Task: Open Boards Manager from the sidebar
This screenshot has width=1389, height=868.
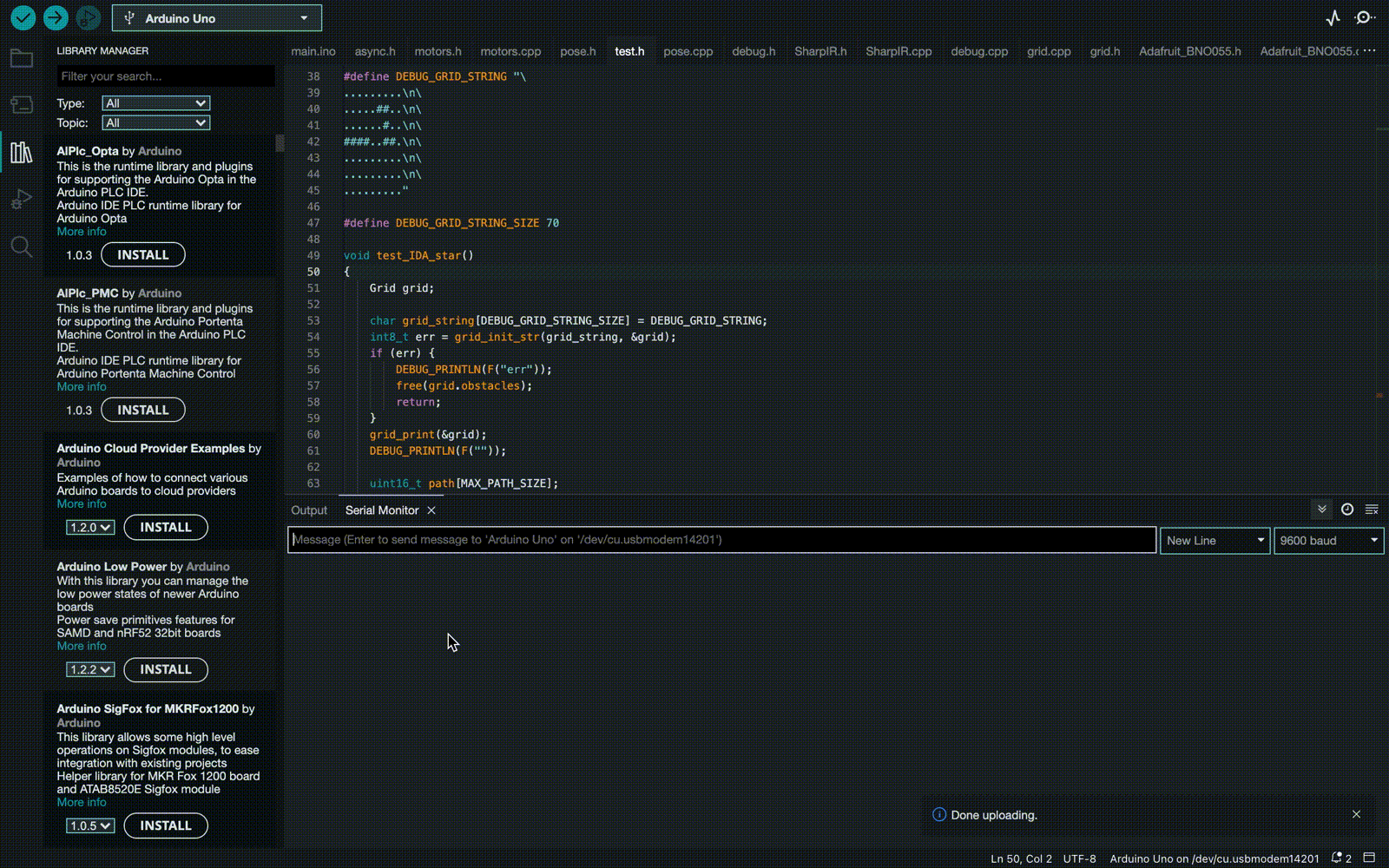Action: (22, 105)
